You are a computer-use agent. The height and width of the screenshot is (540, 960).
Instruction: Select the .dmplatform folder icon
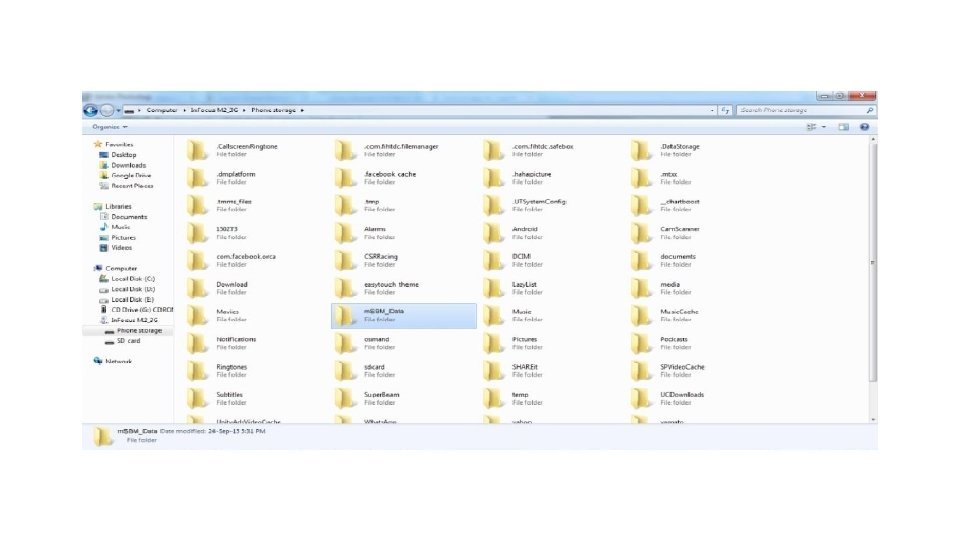pyautogui.click(x=197, y=178)
